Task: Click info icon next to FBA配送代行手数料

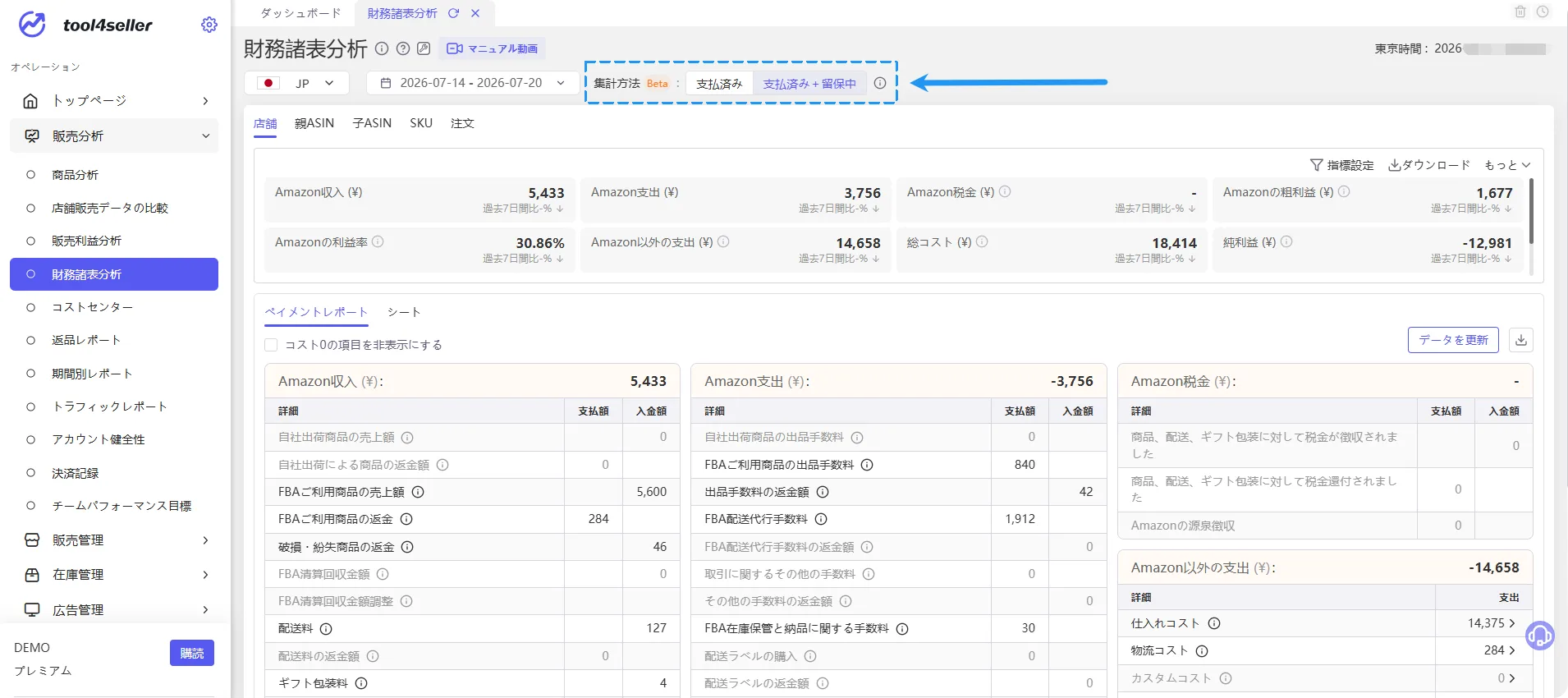Action: tap(821, 519)
